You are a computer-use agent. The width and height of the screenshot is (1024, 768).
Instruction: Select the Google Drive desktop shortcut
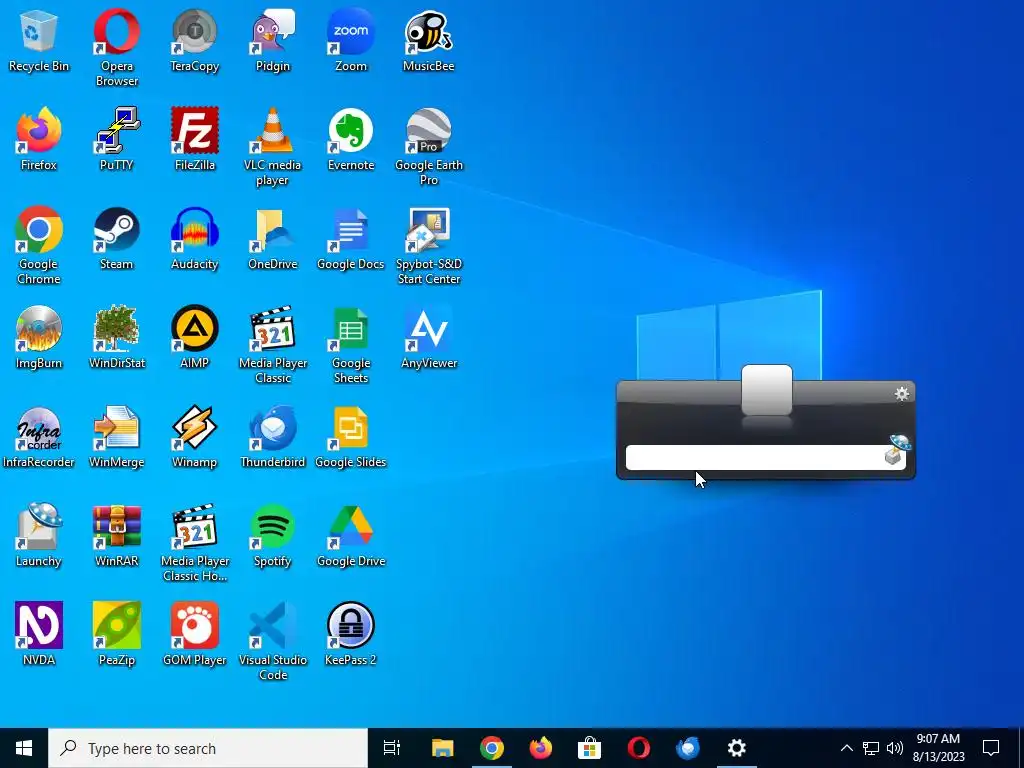(351, 536)
